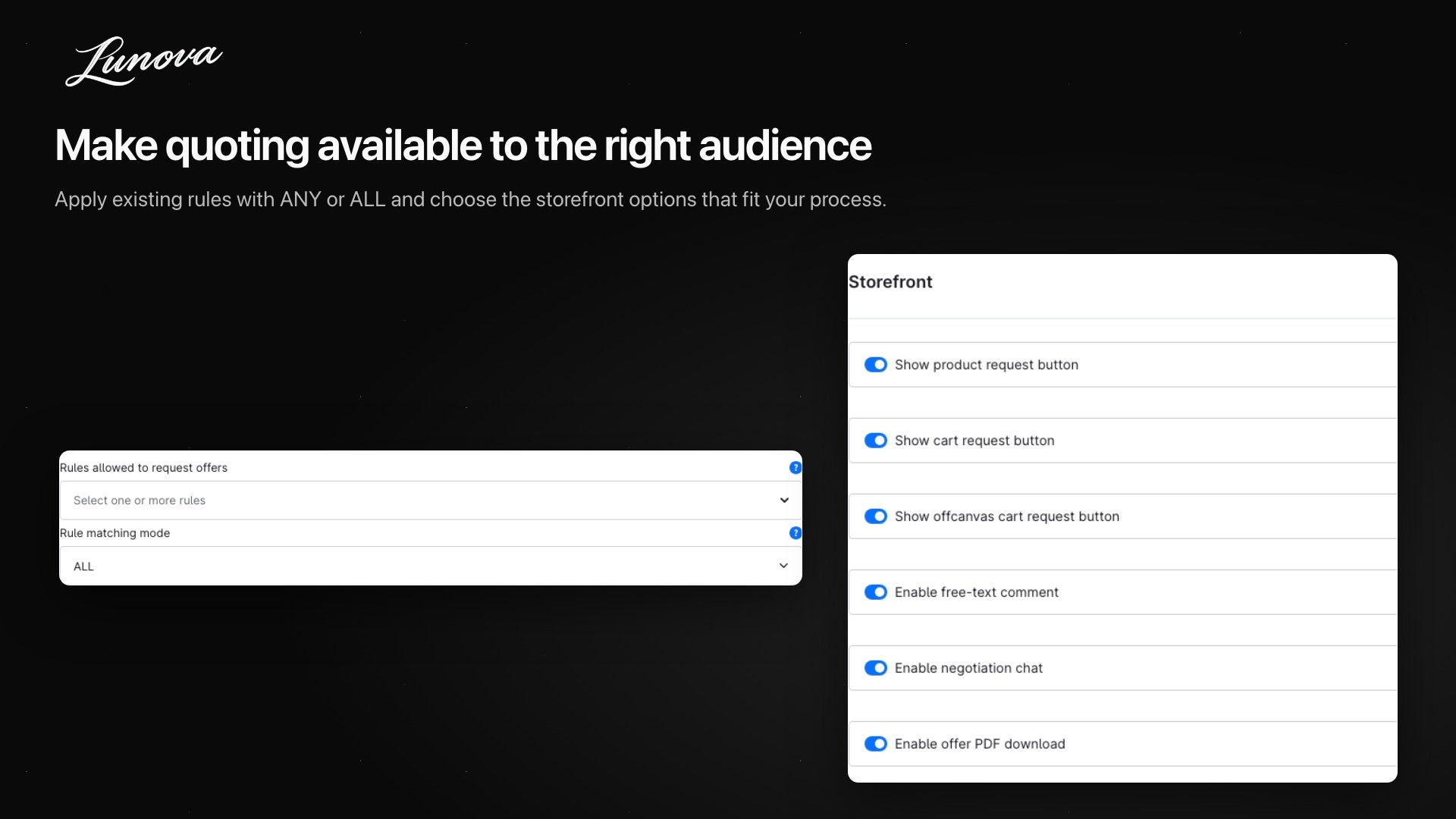Disable Enable offer PDF download
The width and height of the screenshot is (1456, 819).
pos(876,744)
